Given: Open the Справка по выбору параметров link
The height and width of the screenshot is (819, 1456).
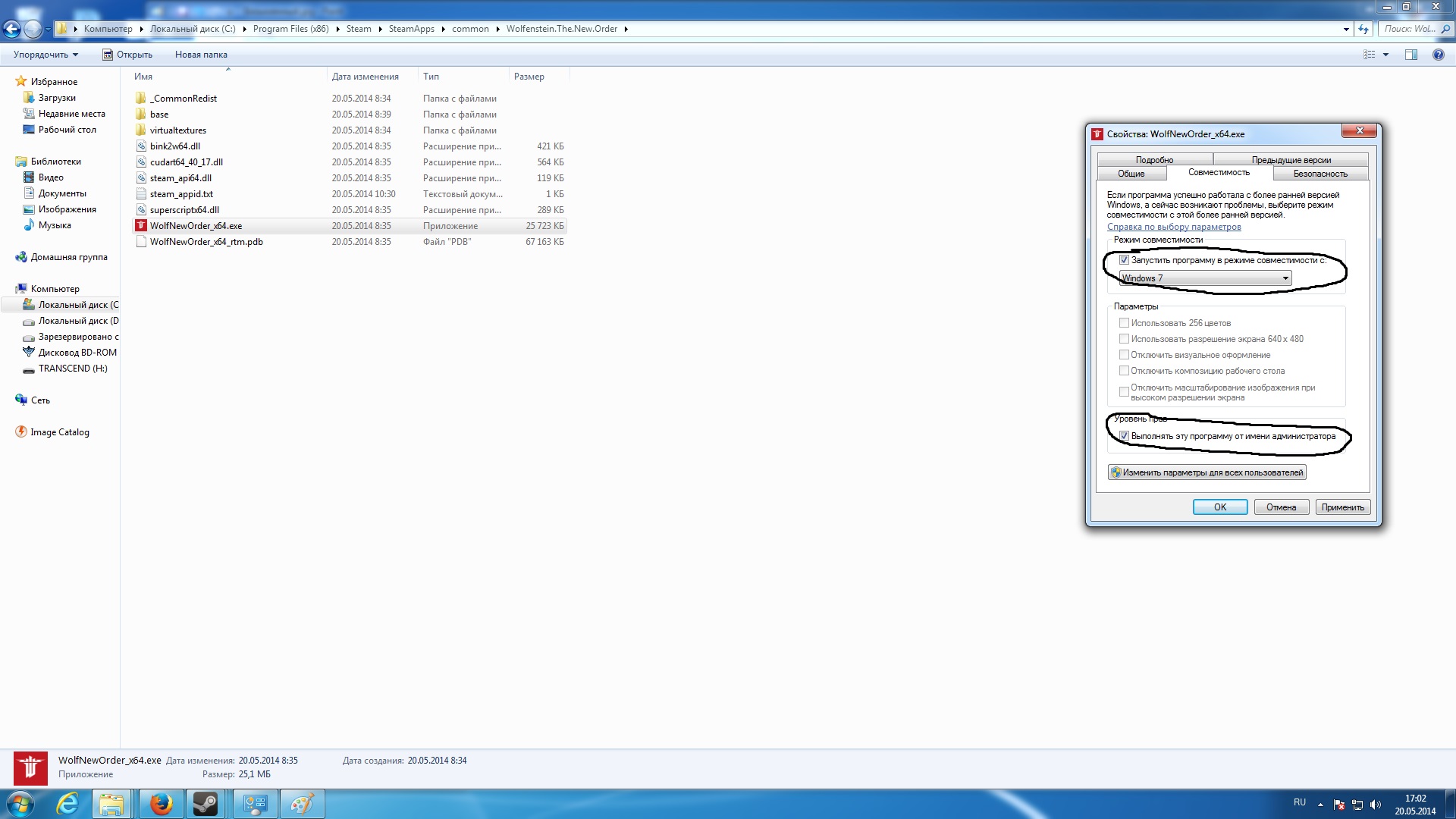Looking at the screenshot, I should (x=1174, y=227).
